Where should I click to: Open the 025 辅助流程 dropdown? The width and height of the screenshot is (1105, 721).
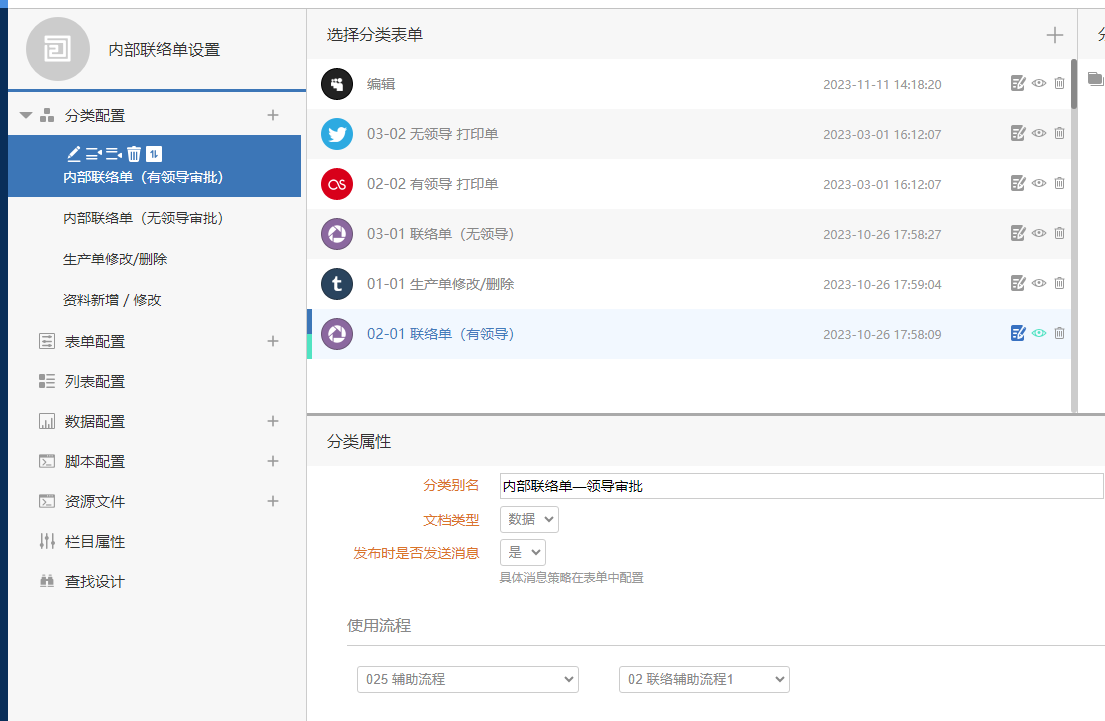click(x=467, y=679)
